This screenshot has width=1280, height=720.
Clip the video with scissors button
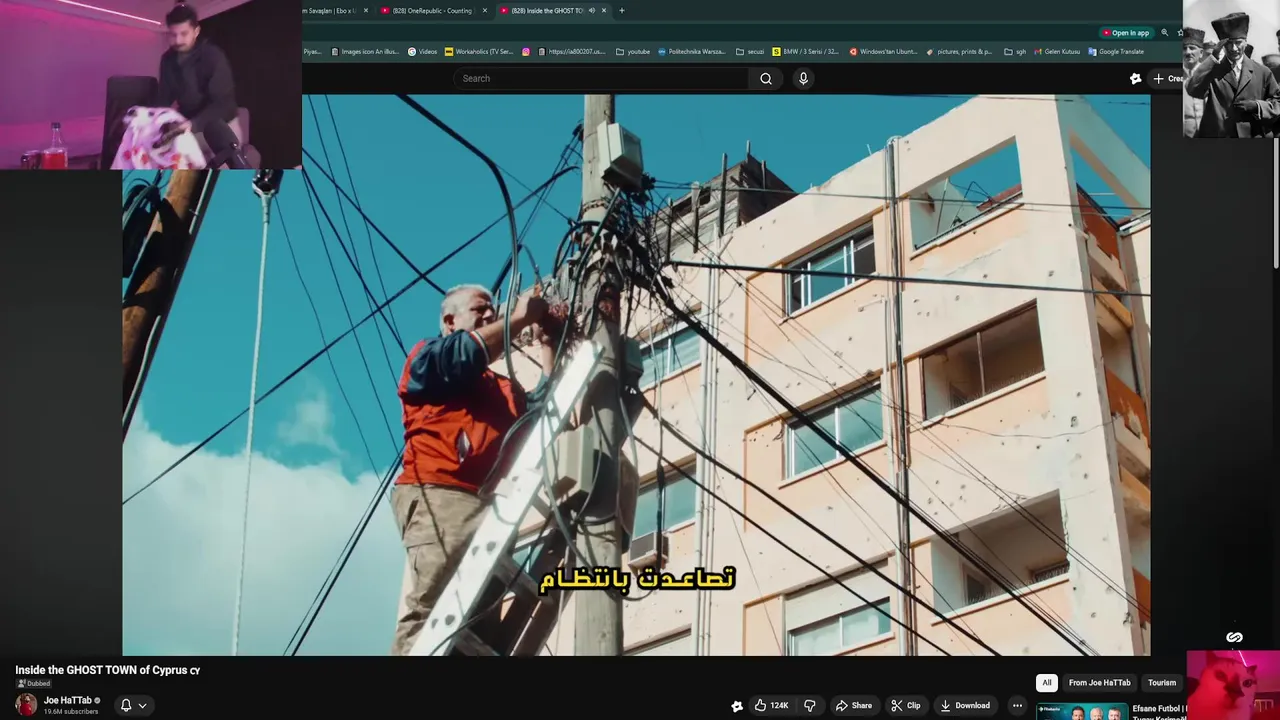click(906, 705)
